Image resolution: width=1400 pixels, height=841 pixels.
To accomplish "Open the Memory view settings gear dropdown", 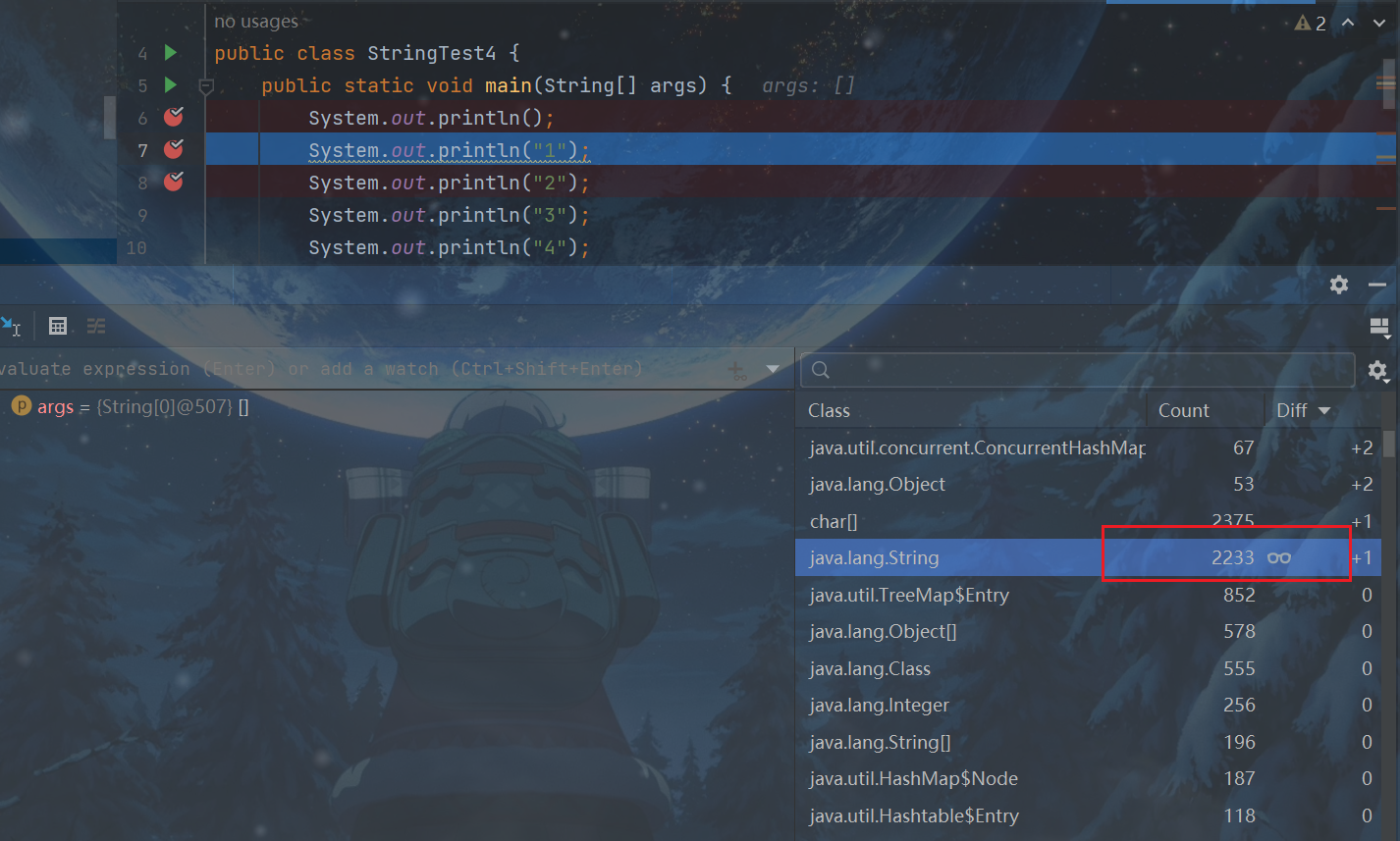I will coord(1378,371).
